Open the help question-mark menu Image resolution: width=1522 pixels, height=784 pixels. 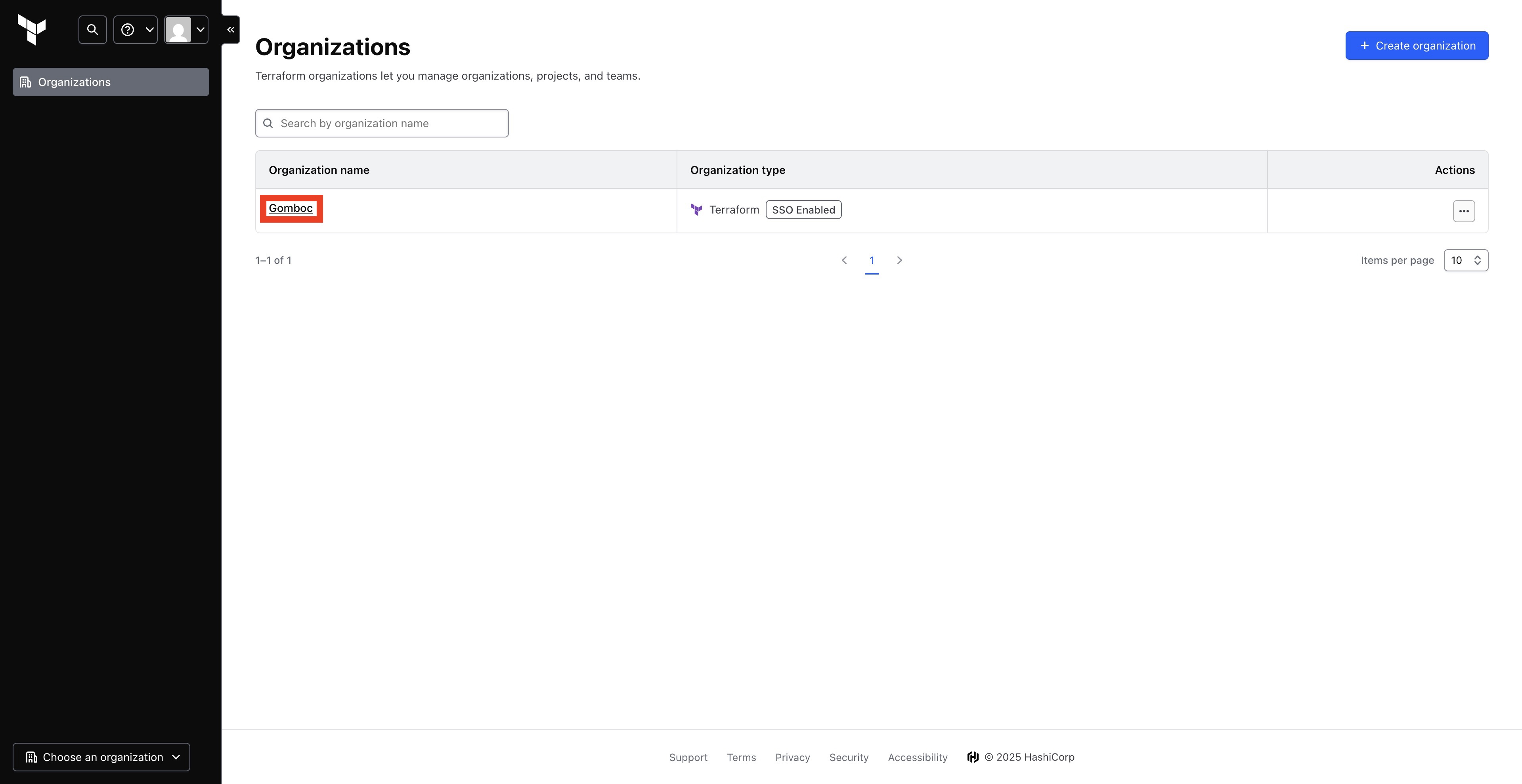pos(135,30)
